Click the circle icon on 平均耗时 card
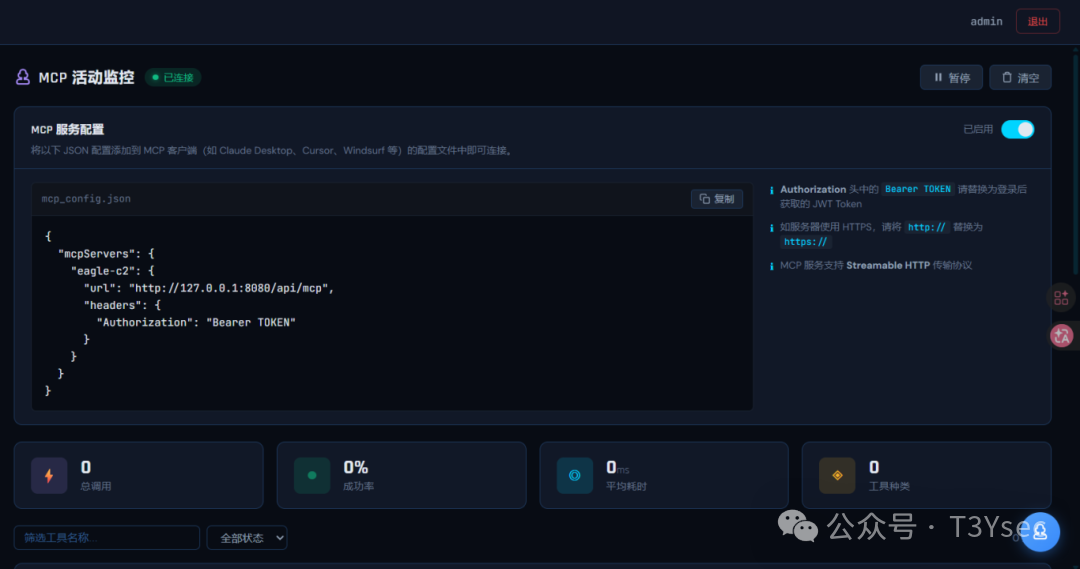Image resolution: width=1080 pixels, height=569 pixels. 574,475
